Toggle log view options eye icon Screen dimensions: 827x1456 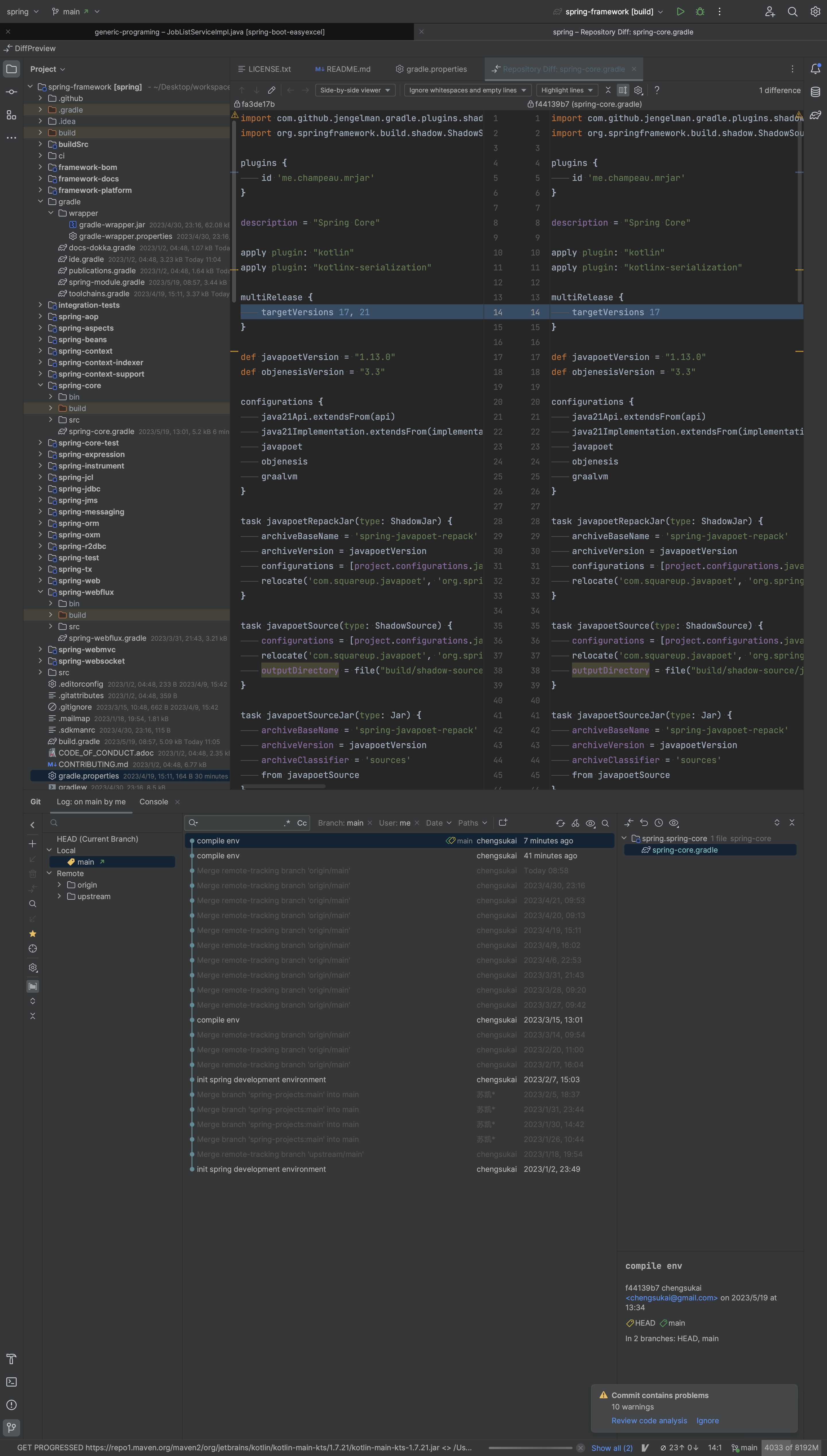tap(591, 823)
